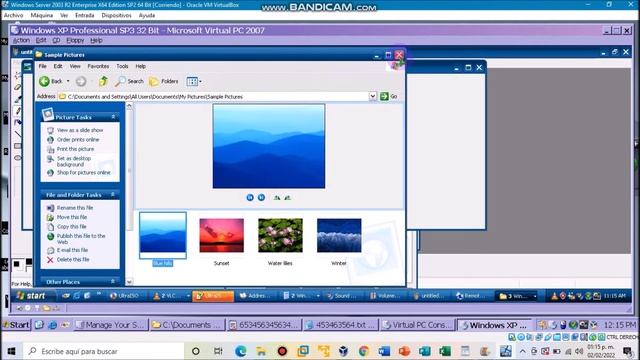
Task: Click the grayed Forward arrow button
Action: pos(81,81)
